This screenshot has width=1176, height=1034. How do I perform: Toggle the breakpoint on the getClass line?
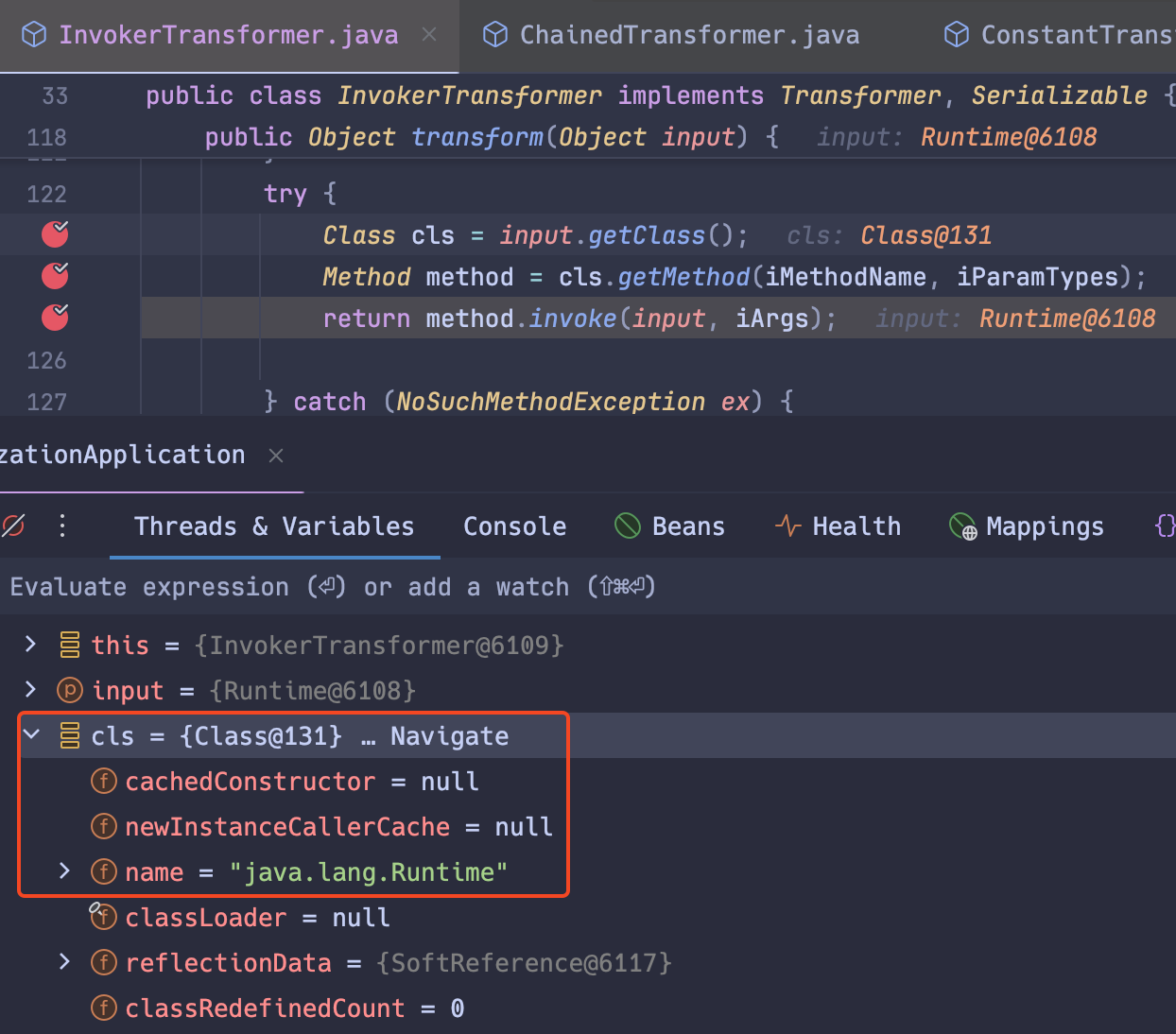pyautogui.click(x=54, y=234)
